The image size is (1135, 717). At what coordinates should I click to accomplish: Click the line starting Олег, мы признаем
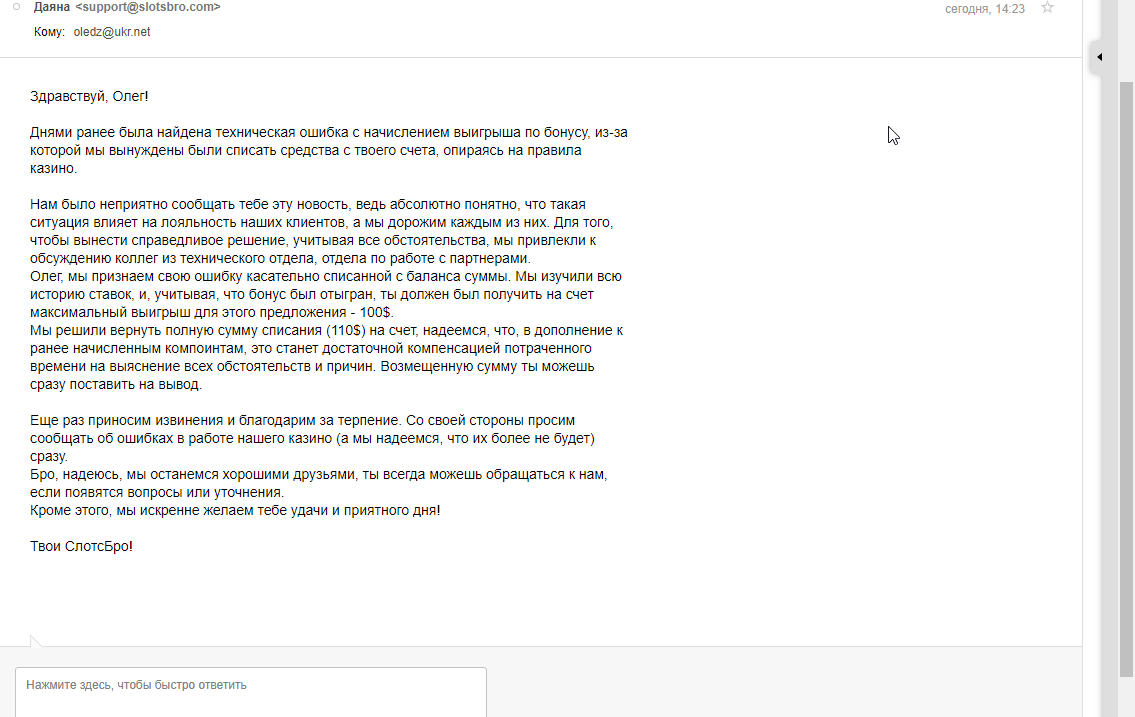[x=326, y=276]
